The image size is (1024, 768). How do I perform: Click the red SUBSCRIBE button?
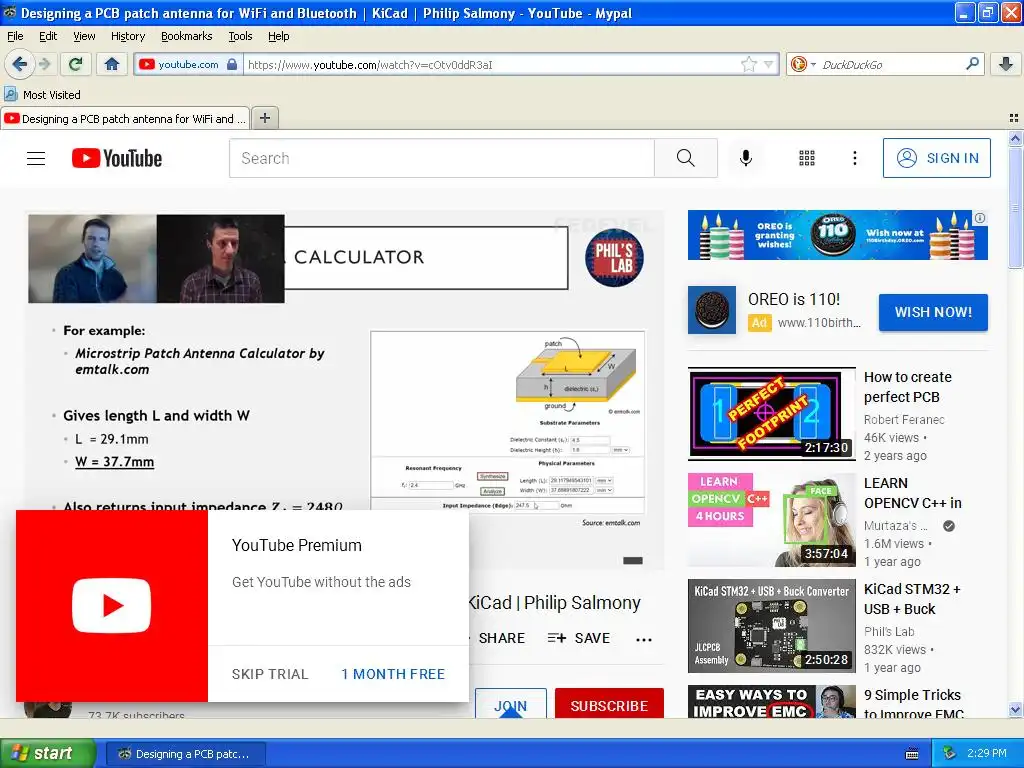pyautogui.click(x=609, y=705)
